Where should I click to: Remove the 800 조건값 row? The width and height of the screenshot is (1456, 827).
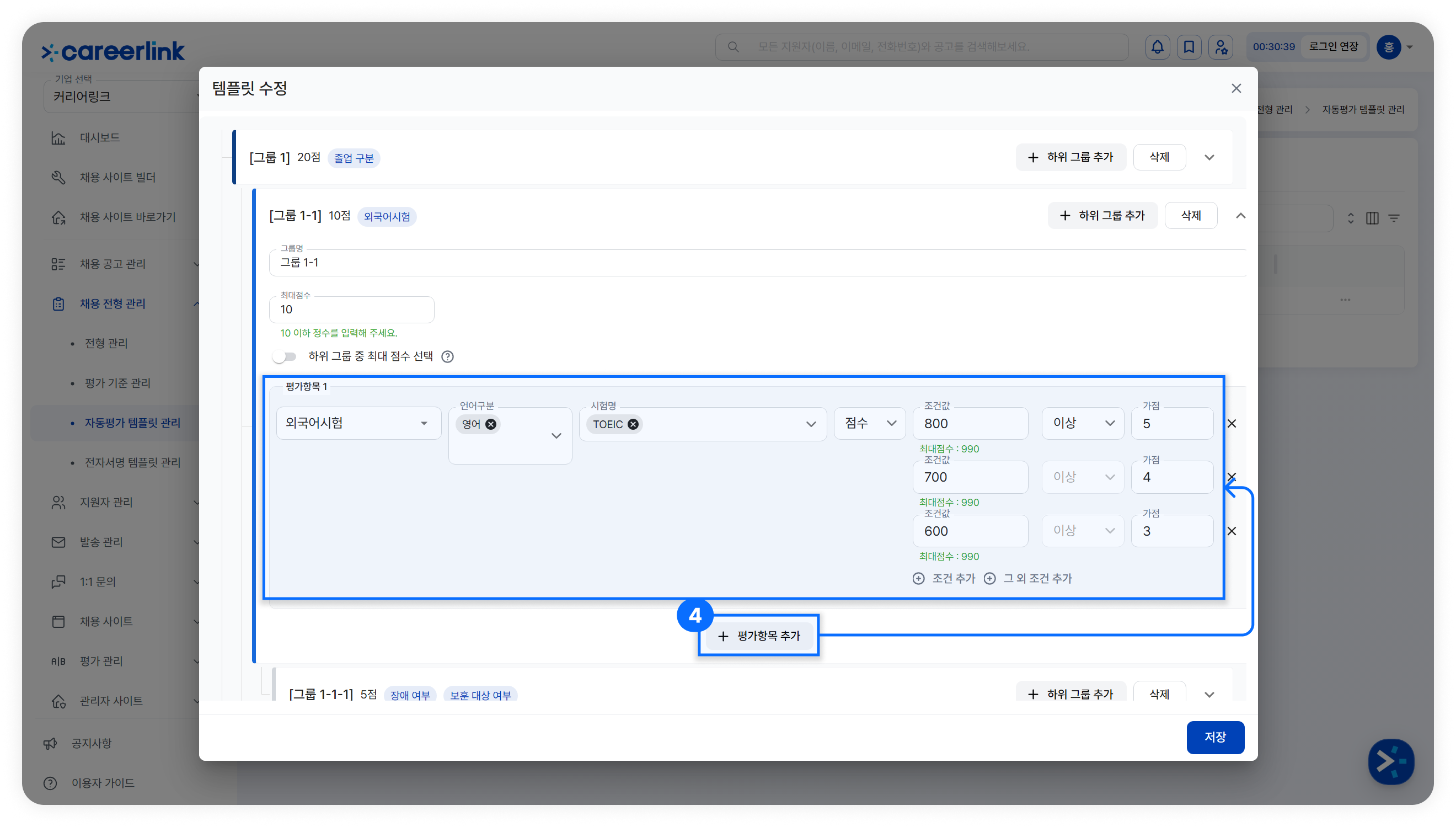coord(1231,424)
